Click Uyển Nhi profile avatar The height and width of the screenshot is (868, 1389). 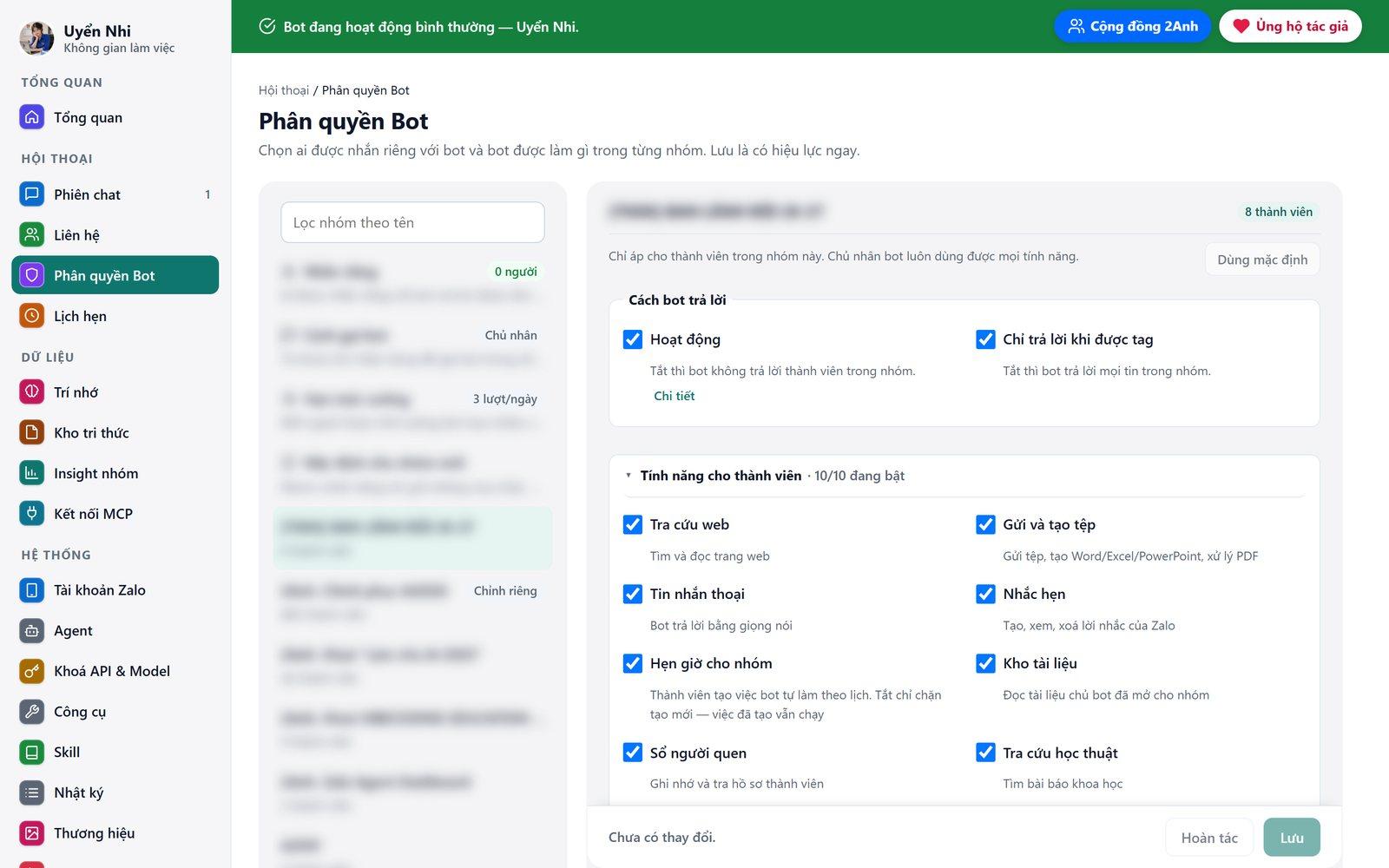coord(36,38)
